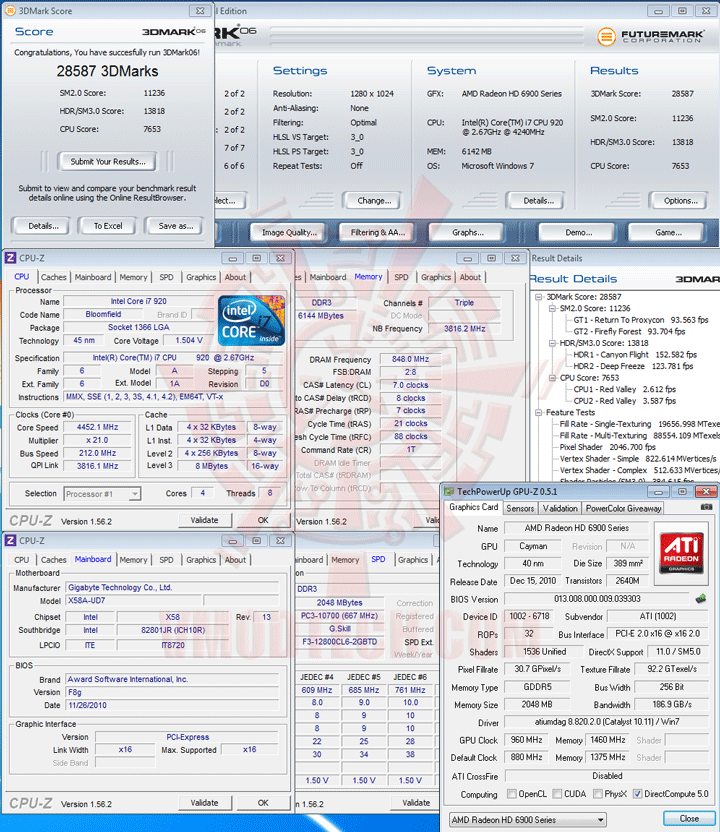Click the GPU-Z camera screenshot icon
This screenshot has height=832, width=720.
click(x=706, y=507)
